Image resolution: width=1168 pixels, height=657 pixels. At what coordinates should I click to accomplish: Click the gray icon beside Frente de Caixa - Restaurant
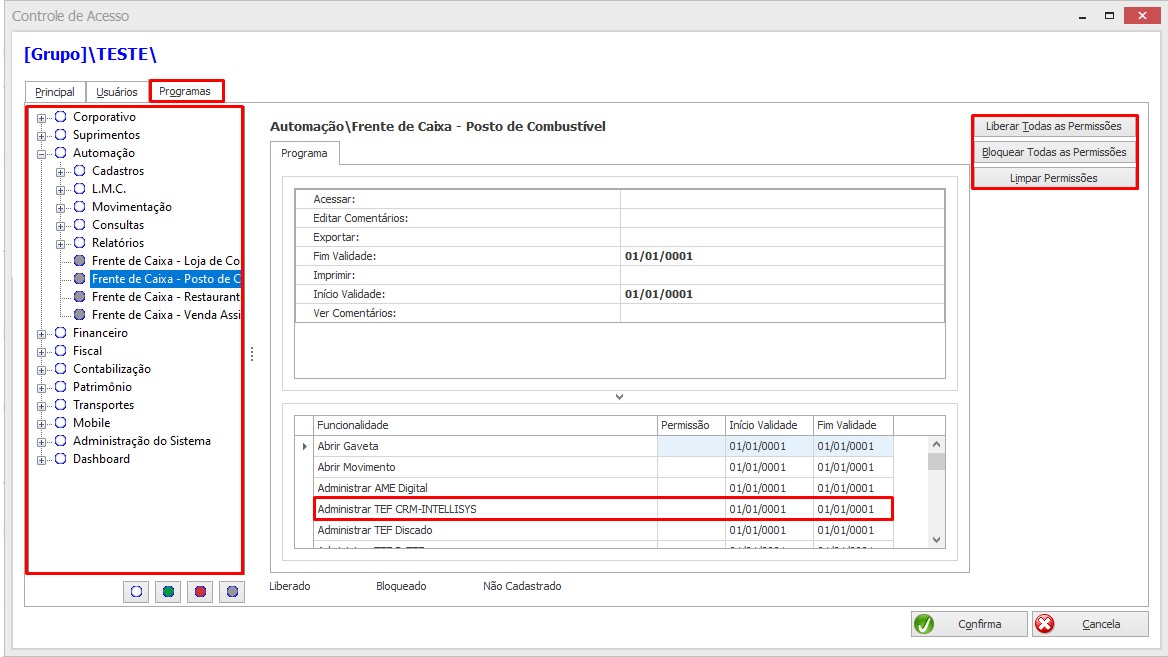pyautogui.click(x=80, y=296)
